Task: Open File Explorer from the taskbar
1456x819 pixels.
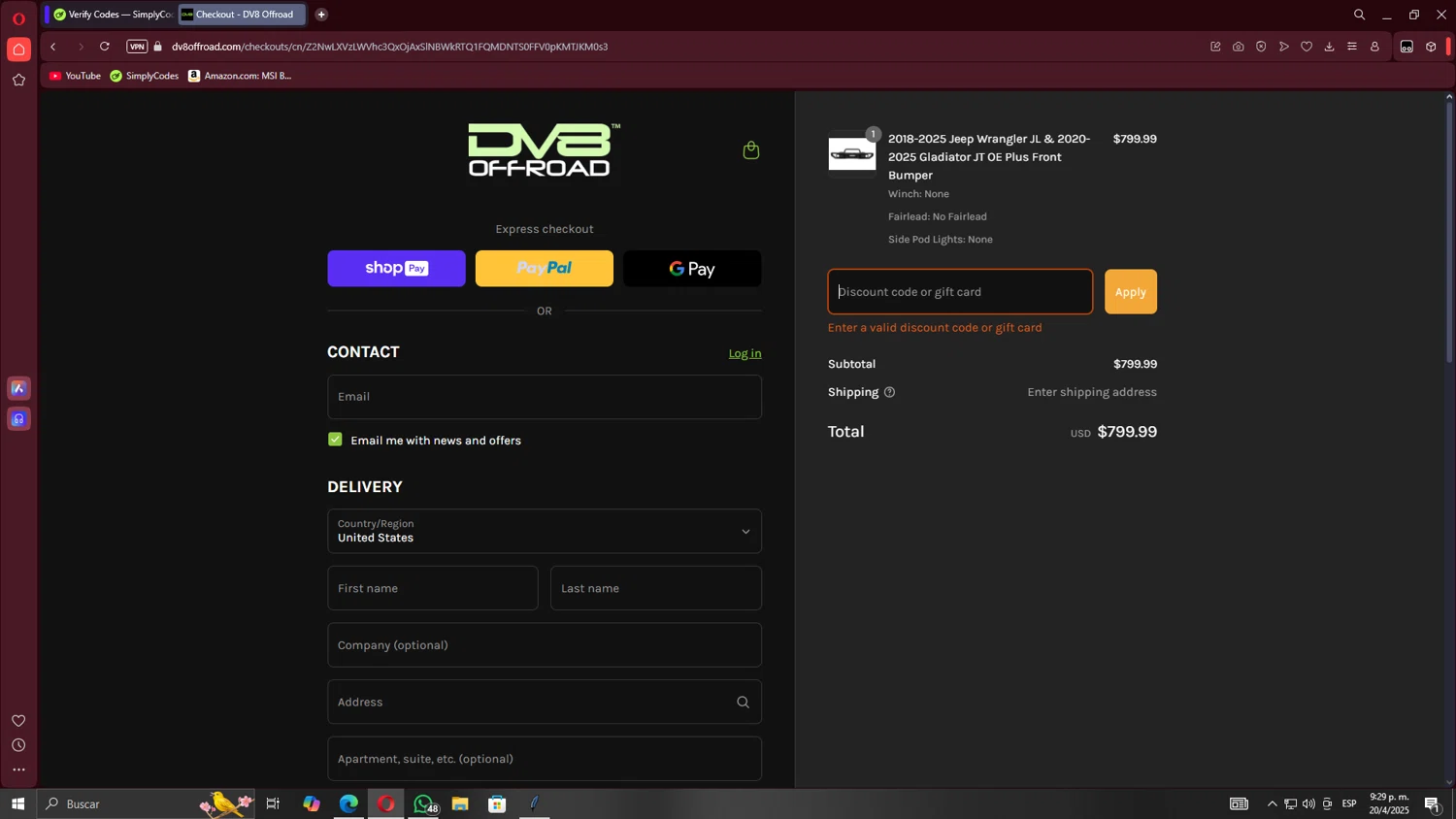Action: (460, 803)
